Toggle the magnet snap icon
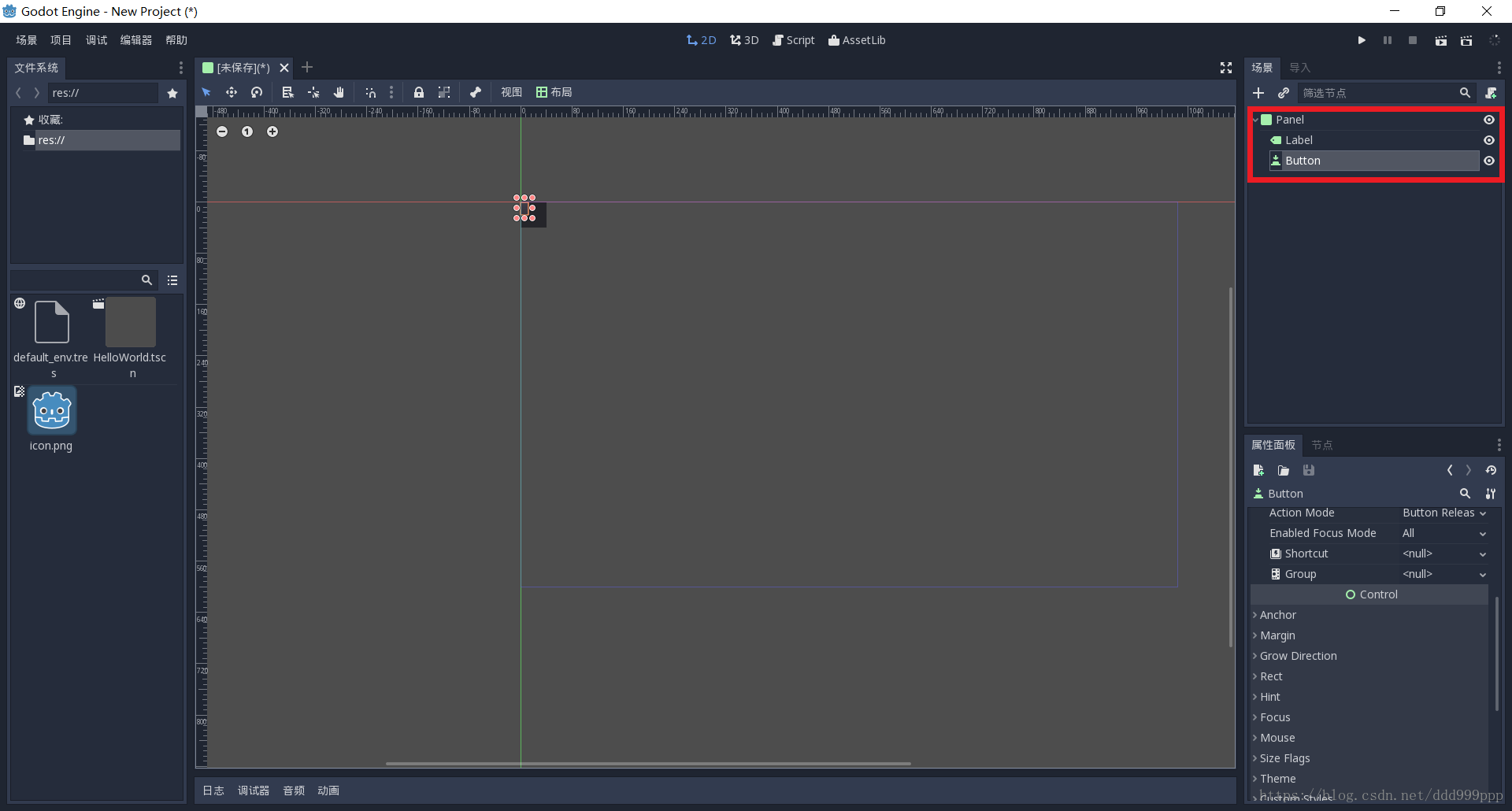This screenshot has height=811, width=1512. [371, 92]
